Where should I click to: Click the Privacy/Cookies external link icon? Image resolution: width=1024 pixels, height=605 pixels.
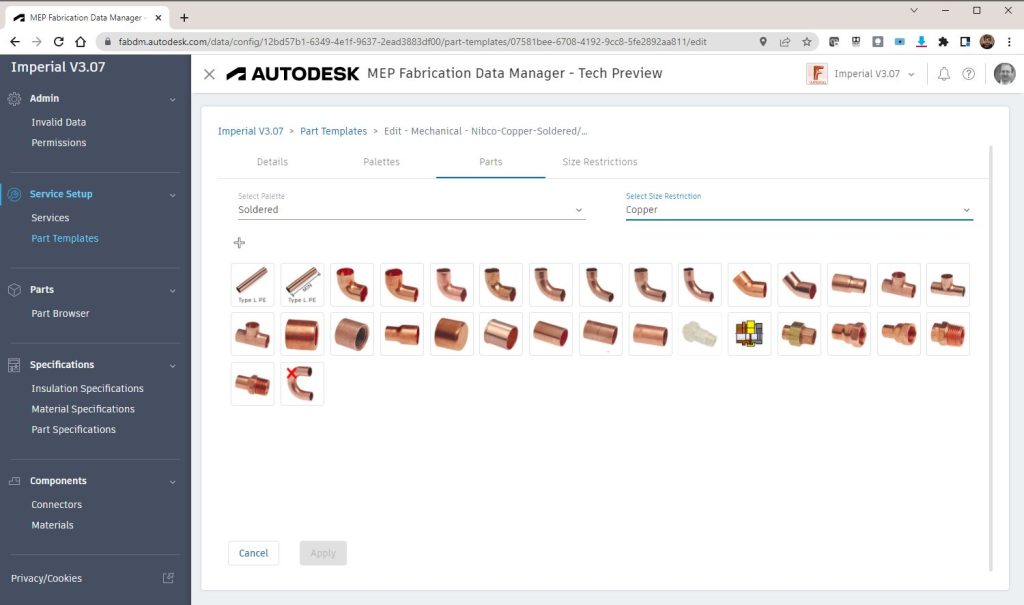tap(168, 578)
